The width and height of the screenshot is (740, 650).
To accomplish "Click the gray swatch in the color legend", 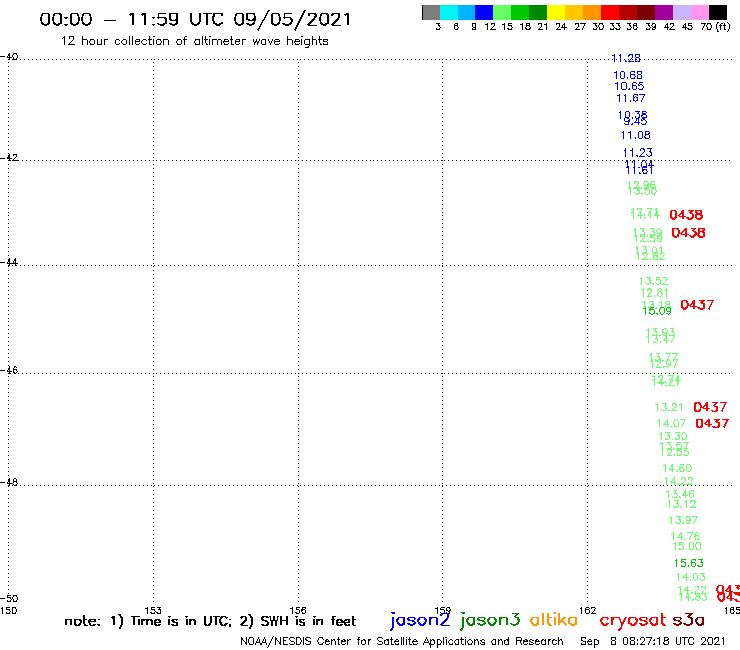I will click(431, 12).
